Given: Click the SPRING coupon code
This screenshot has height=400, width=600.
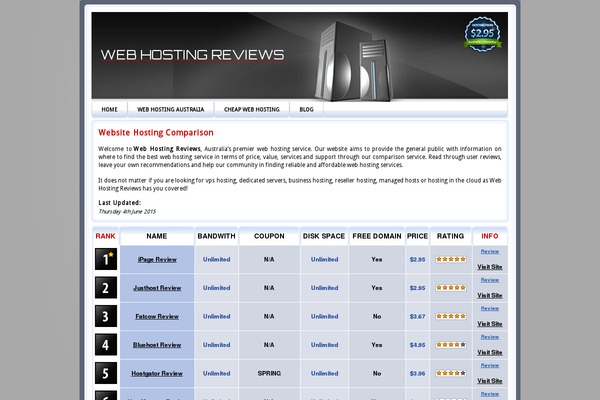Looking at the screenshot, I should pos(269,374).
